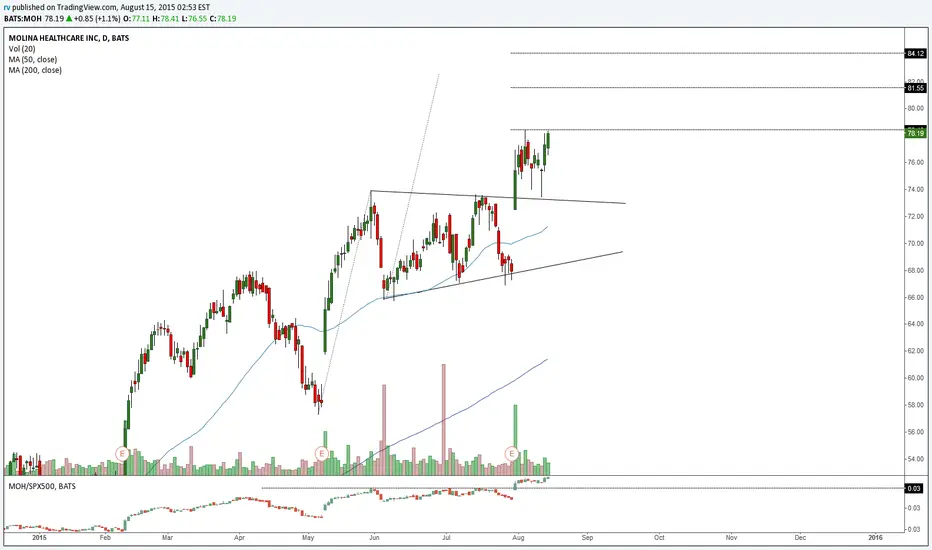Click the 81.55 price level label
Screen dimensions: 932x550
(915, 88)
